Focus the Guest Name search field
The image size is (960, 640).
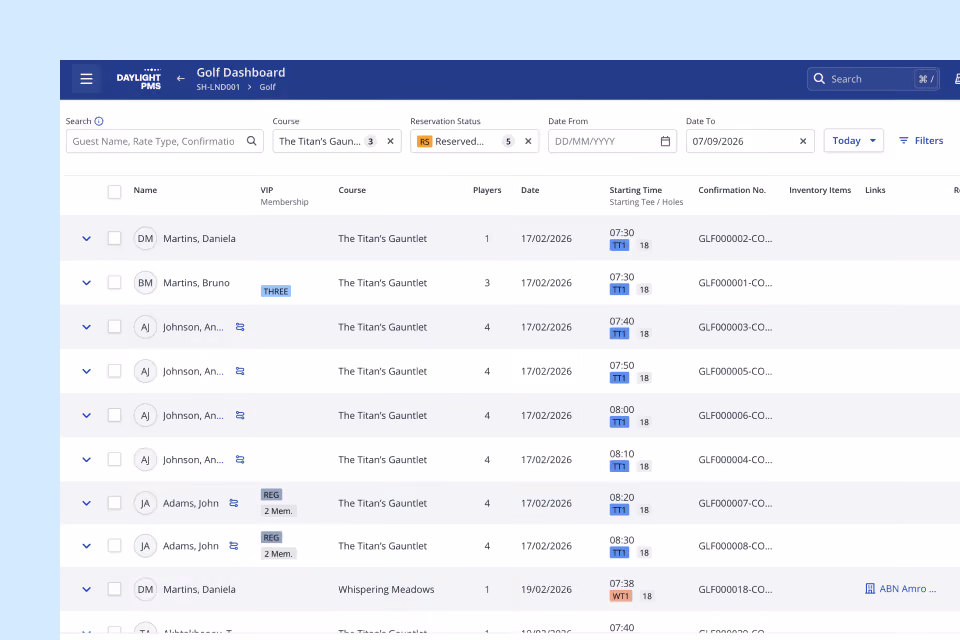[x=165, y=141]
